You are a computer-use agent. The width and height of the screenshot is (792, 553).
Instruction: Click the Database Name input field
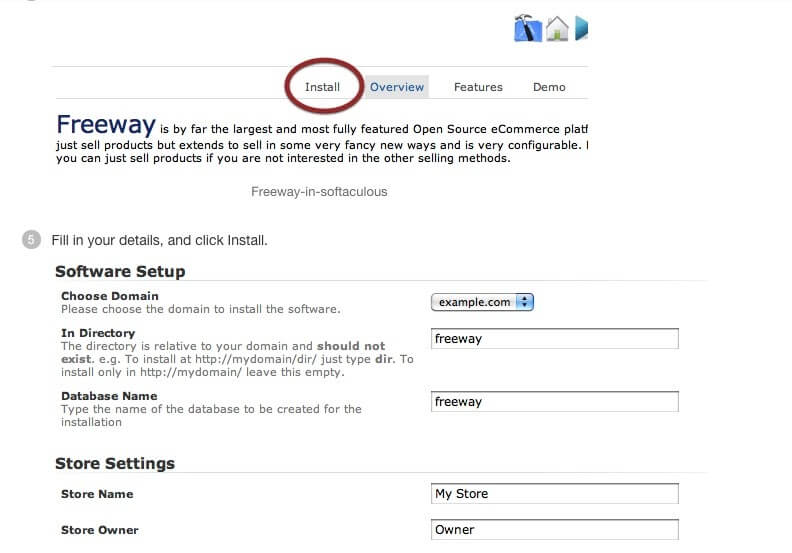[555, 401]
